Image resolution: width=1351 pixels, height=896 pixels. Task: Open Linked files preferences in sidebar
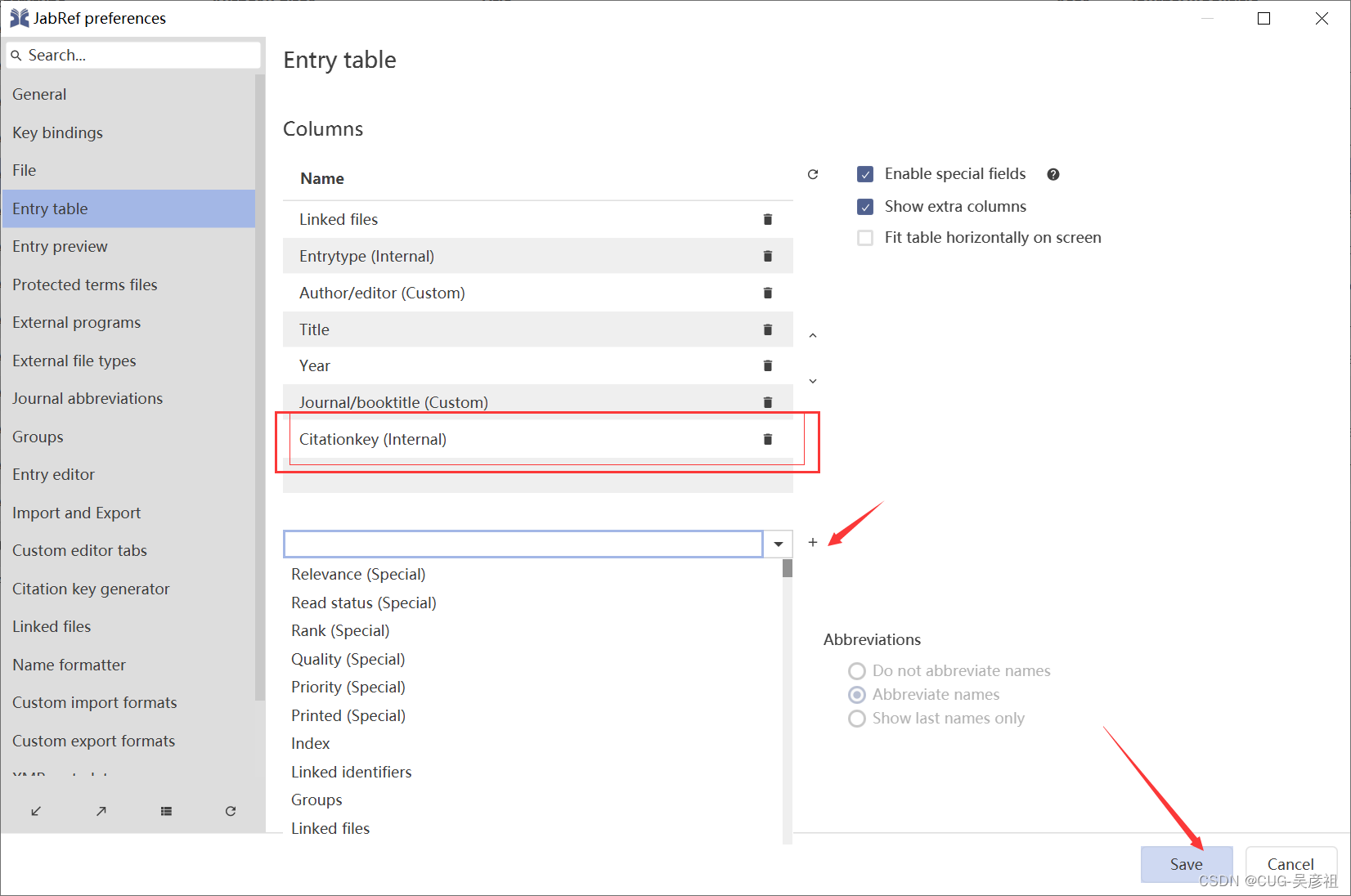[128, 626]
